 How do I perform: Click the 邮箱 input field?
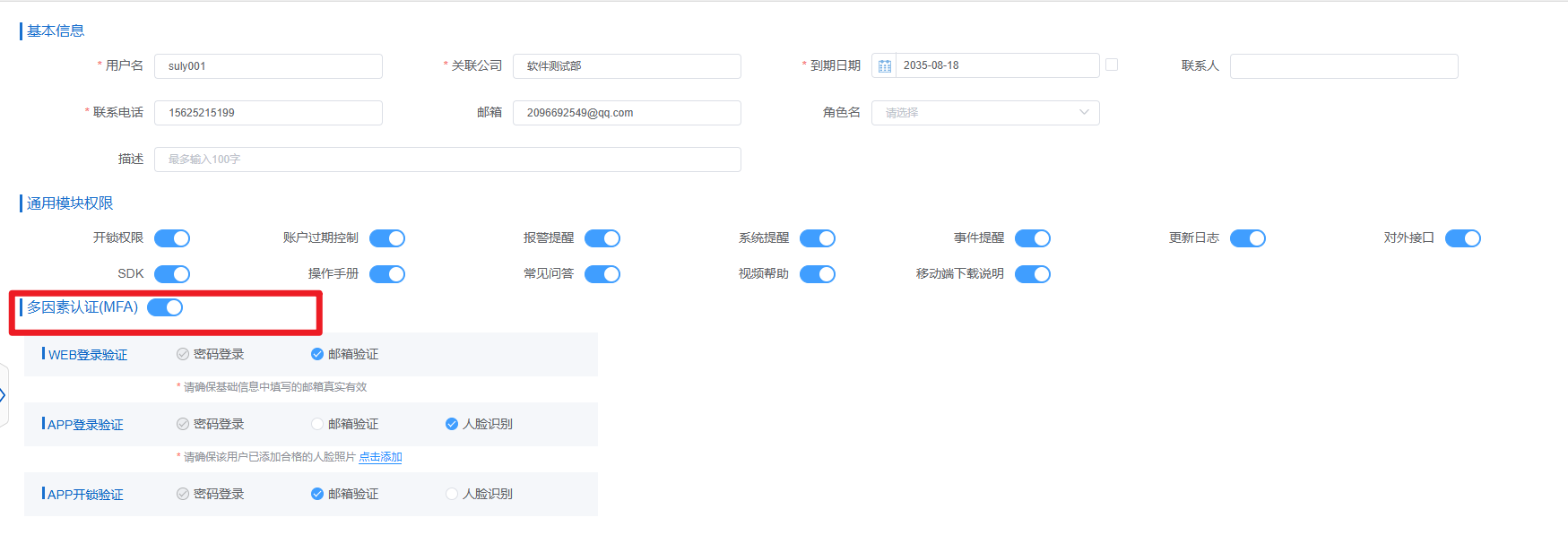point(627,113)
